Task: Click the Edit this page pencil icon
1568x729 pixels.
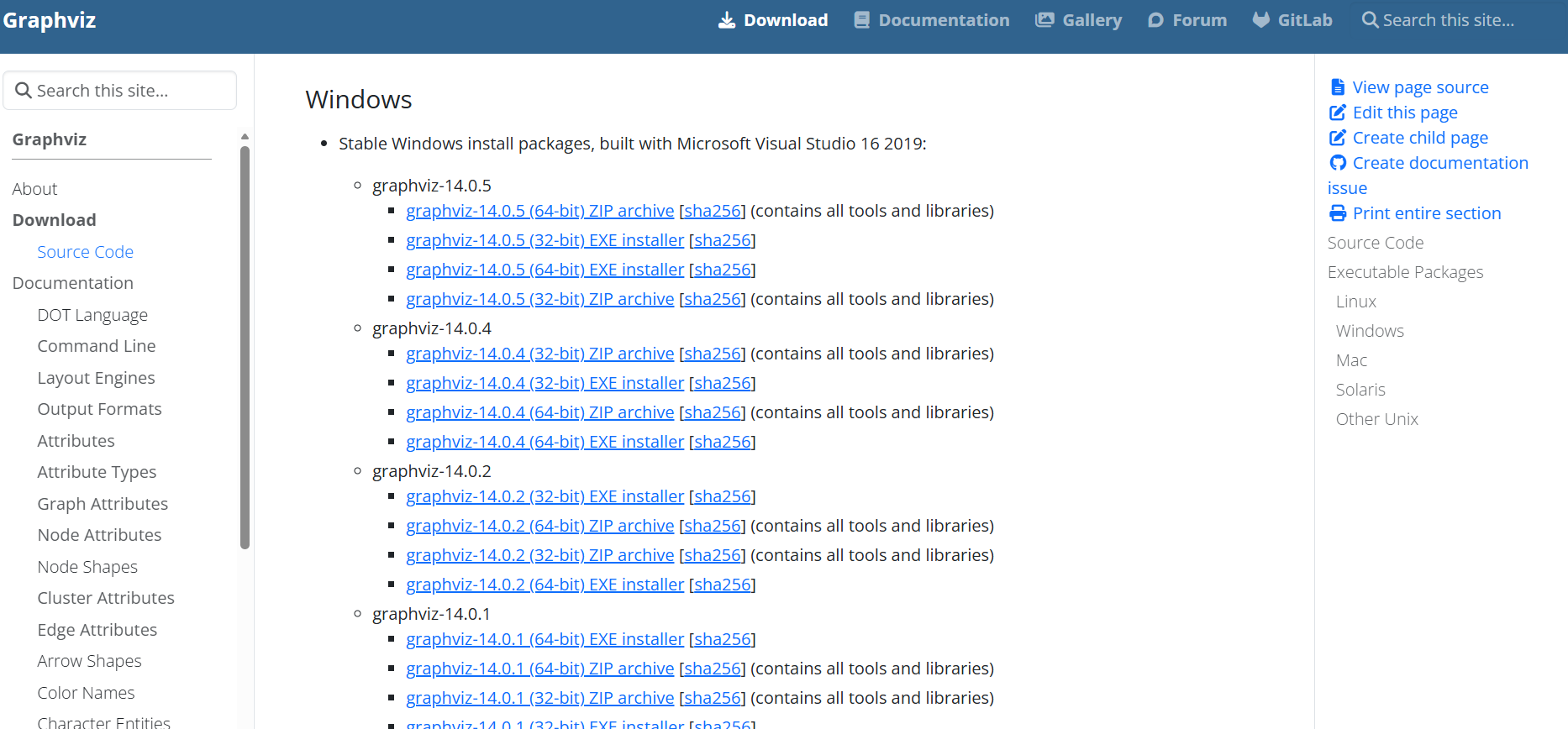Action: tap(1338, 113)
